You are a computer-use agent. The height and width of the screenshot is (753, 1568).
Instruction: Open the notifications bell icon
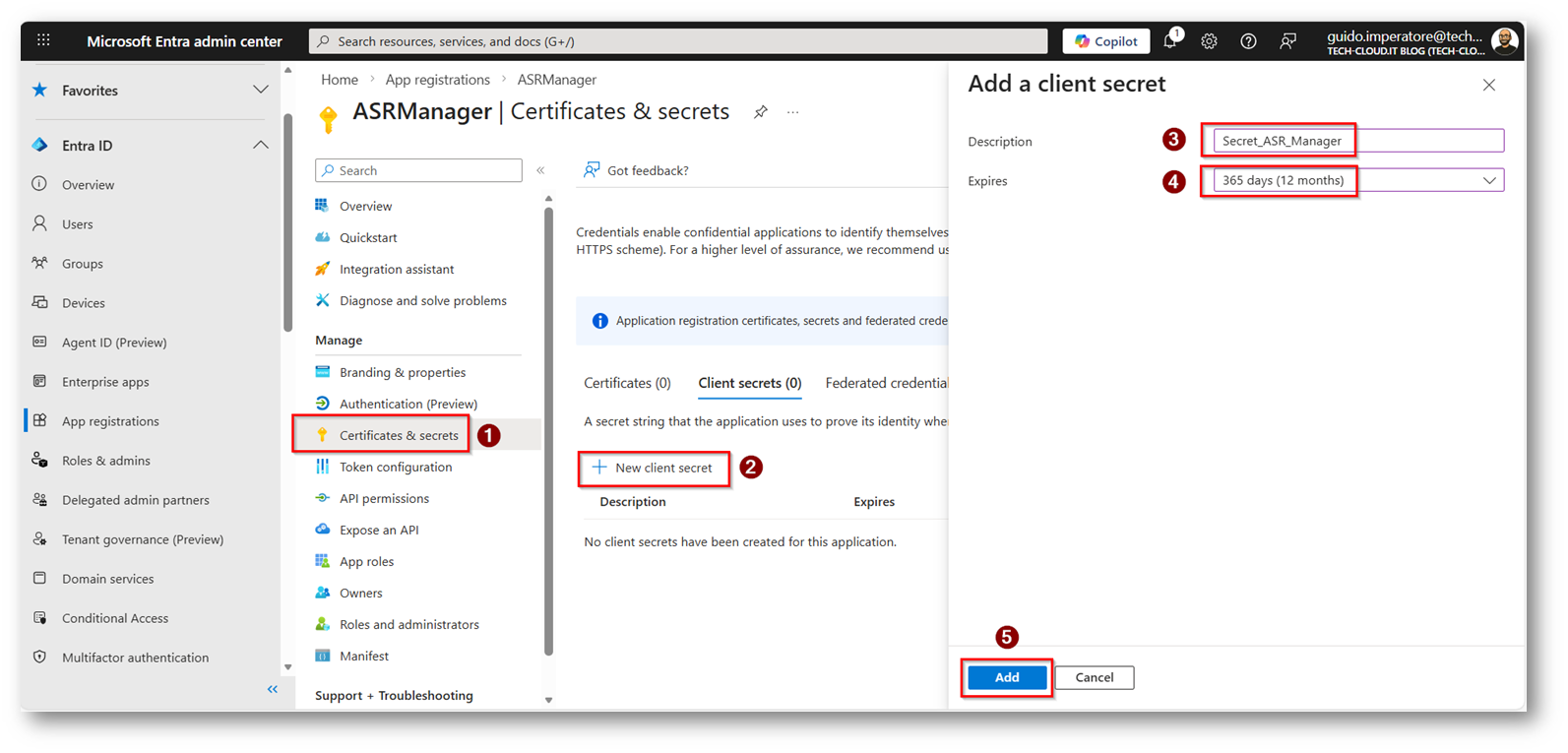pyautogui.click(x=1169, y=41)
